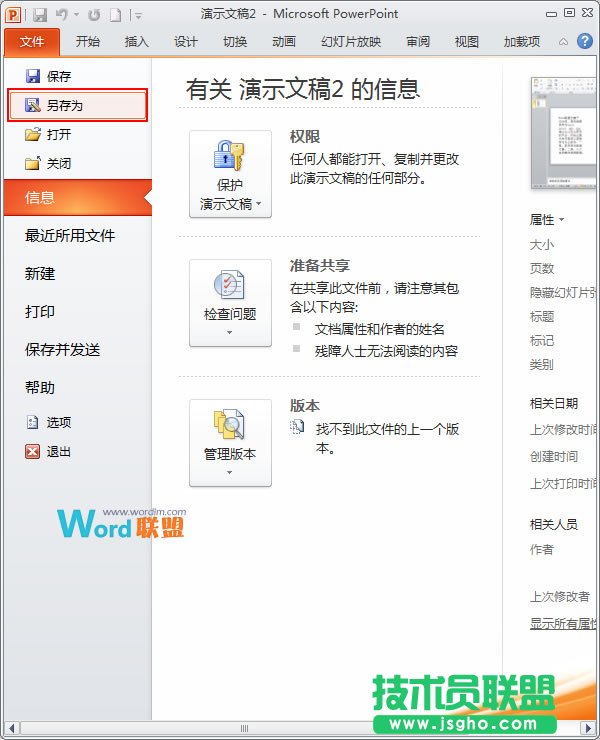Click the horizontal scrollbar thumb
This screenshot has width=600, height=740.
[x=244, y=728]
